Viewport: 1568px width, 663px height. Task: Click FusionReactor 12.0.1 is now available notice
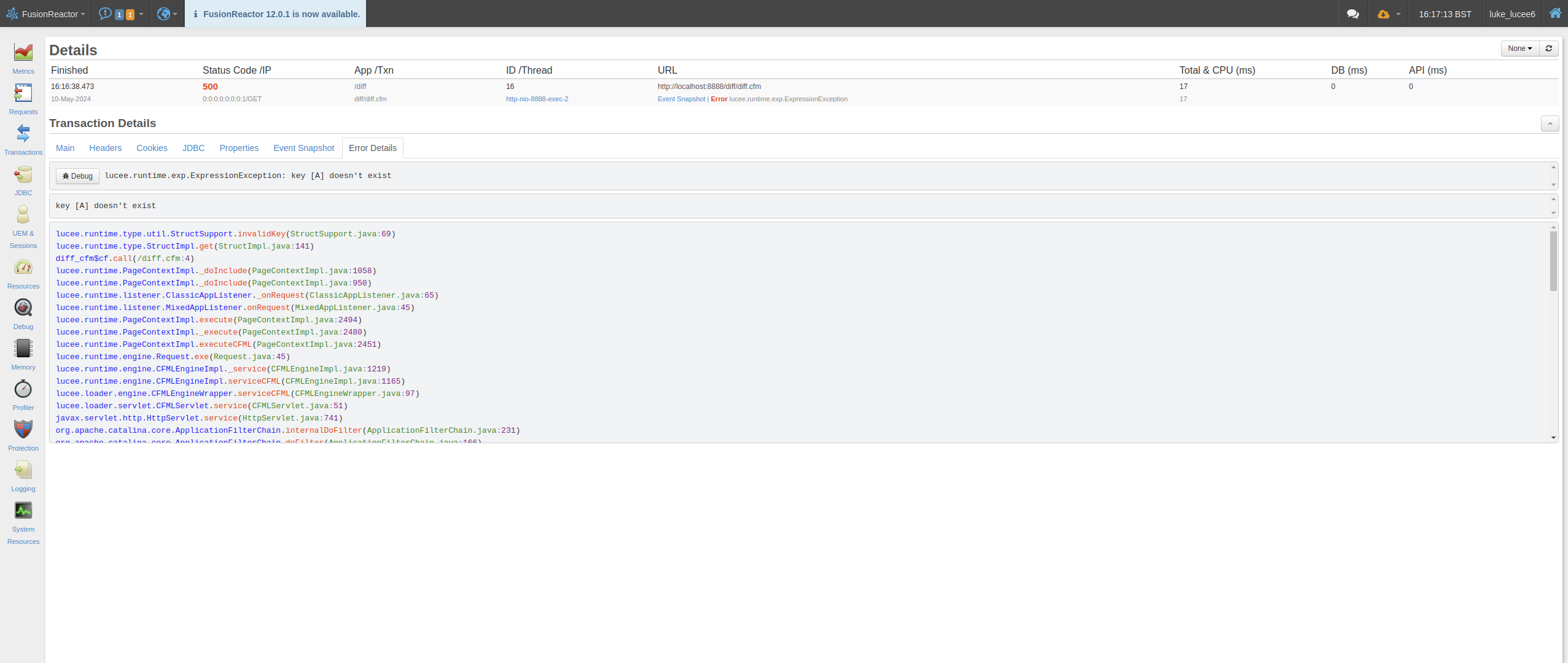click(276, 14)
